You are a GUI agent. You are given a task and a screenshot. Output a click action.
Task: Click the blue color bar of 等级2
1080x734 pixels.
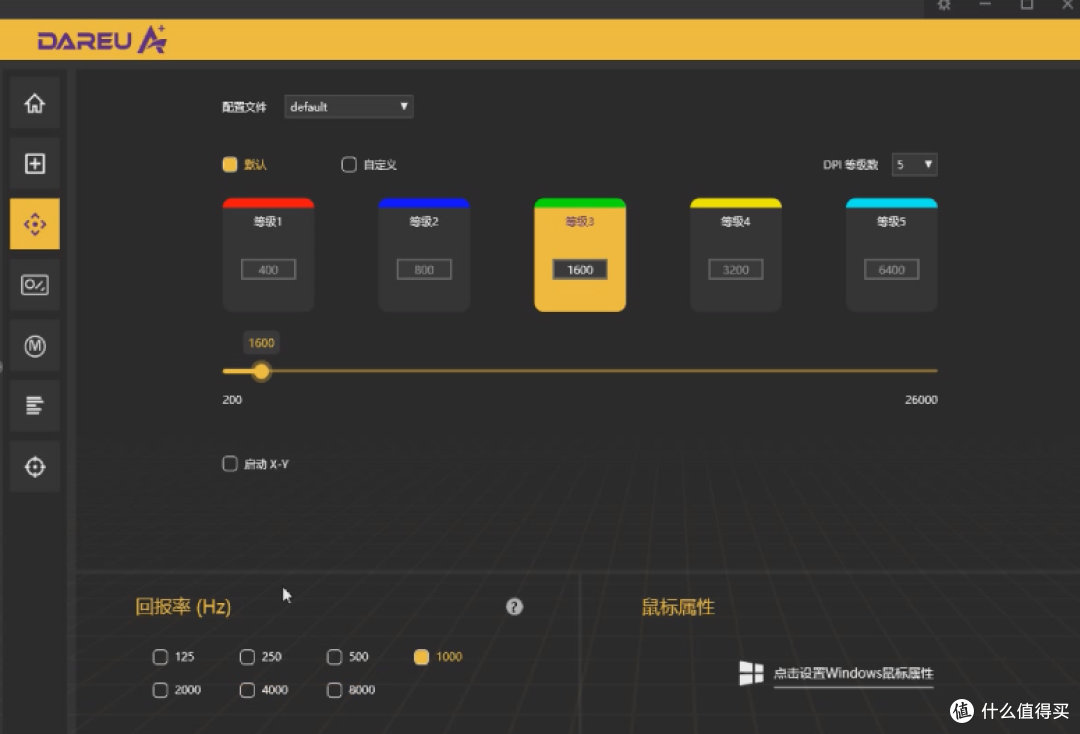click(x=424, y=203)
